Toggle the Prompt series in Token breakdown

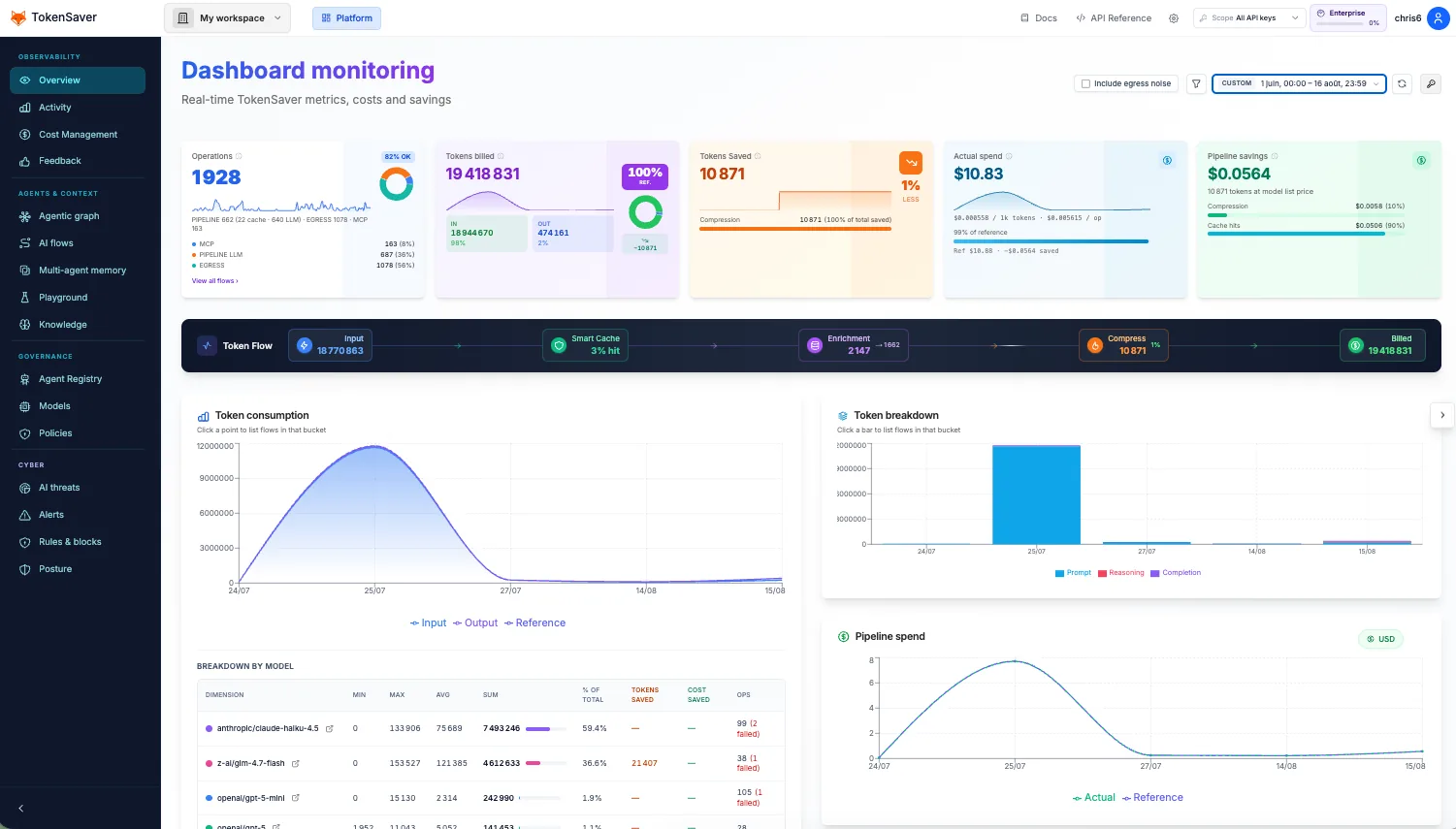point(1073,573)
